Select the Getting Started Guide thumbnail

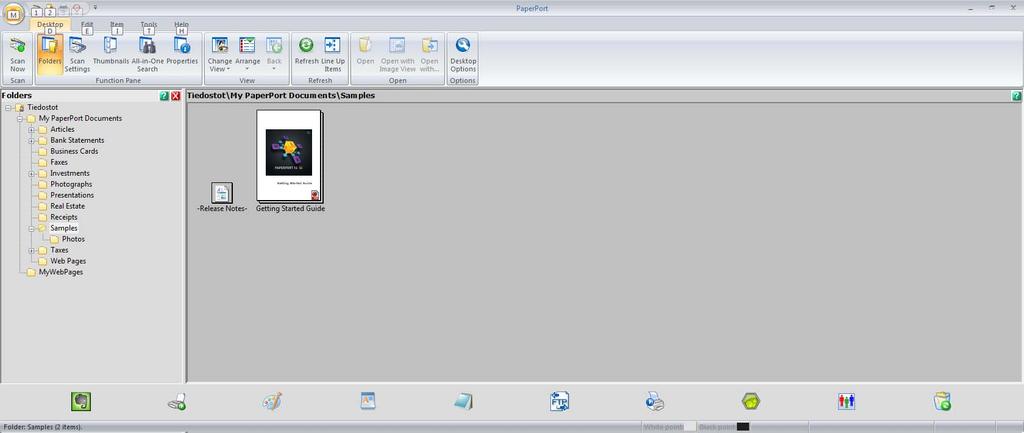tap(290, 157)
